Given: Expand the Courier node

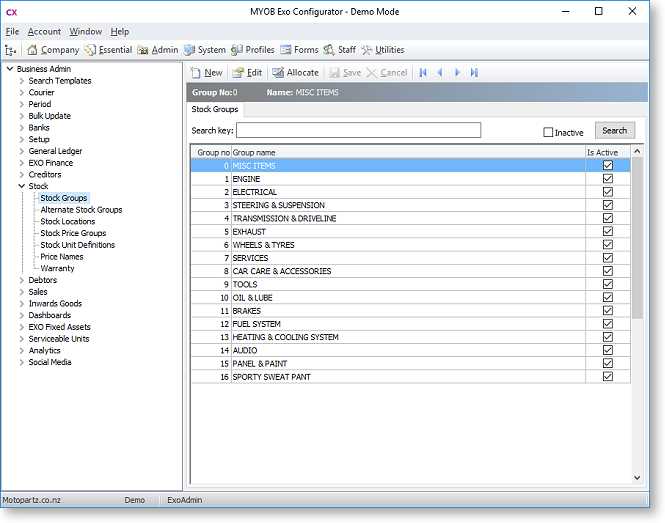Looking at the screenshot, I should pos(22,92).
